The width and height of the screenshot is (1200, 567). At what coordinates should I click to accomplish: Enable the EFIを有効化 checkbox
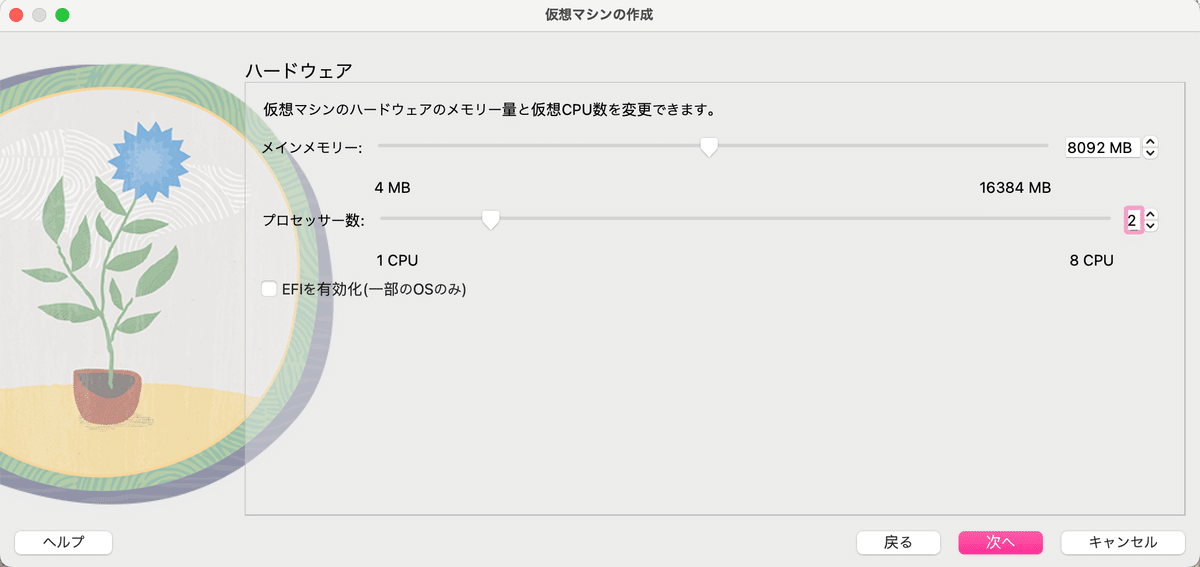pos(269,289)
